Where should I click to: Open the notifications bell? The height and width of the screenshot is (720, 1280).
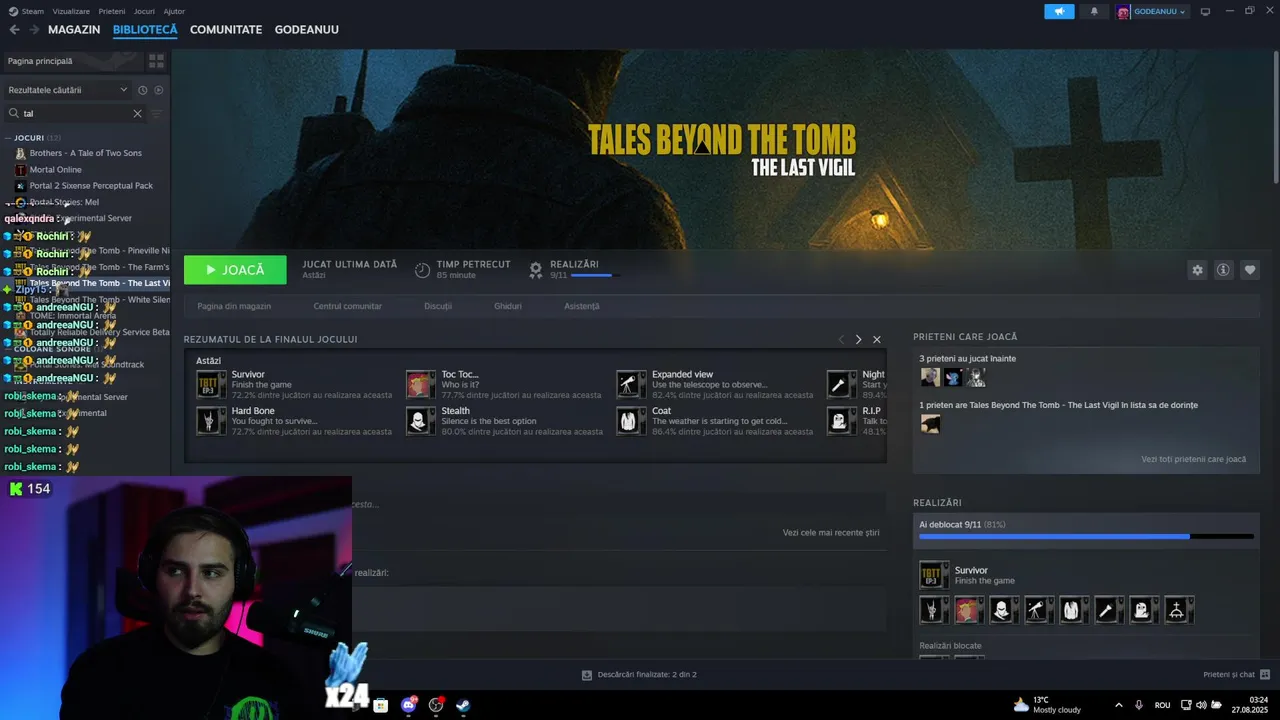(1094, 12)
